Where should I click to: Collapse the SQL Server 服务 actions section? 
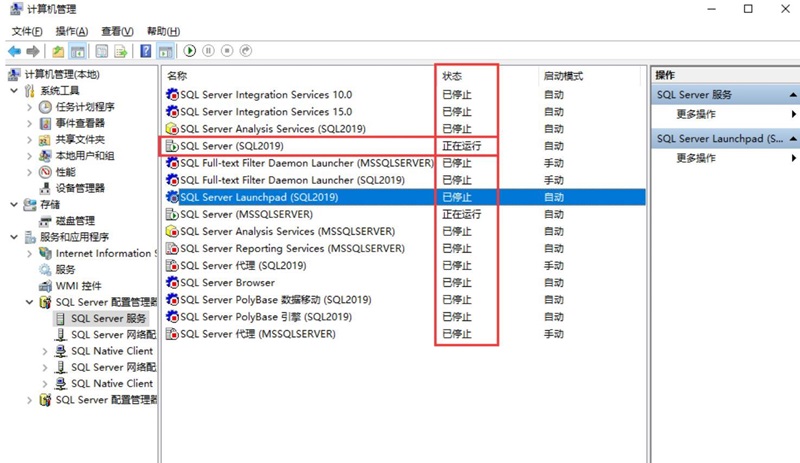793,94
